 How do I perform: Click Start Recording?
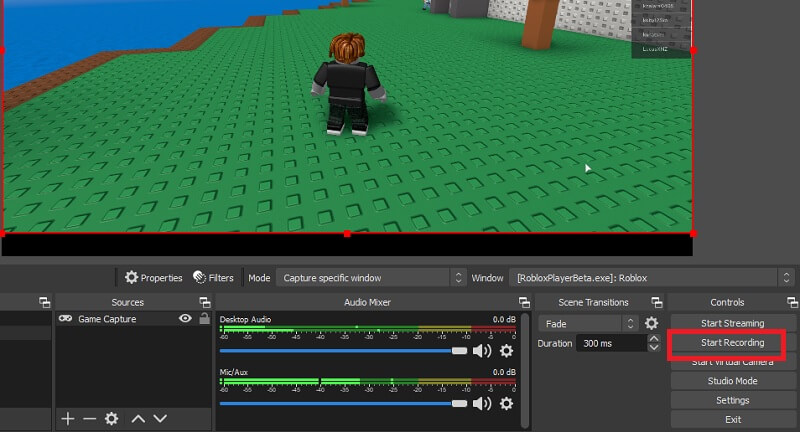tap(733, 343)
